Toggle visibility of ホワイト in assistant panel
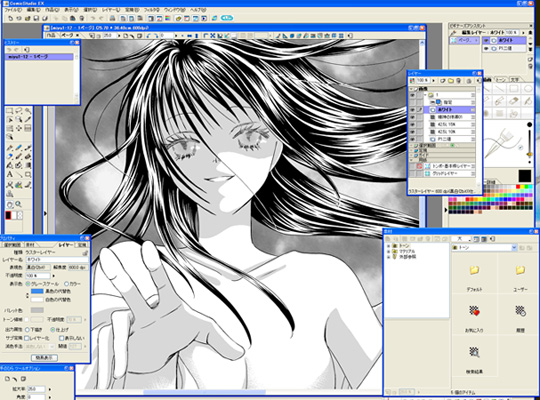540x400 pixels. [486, 41]
